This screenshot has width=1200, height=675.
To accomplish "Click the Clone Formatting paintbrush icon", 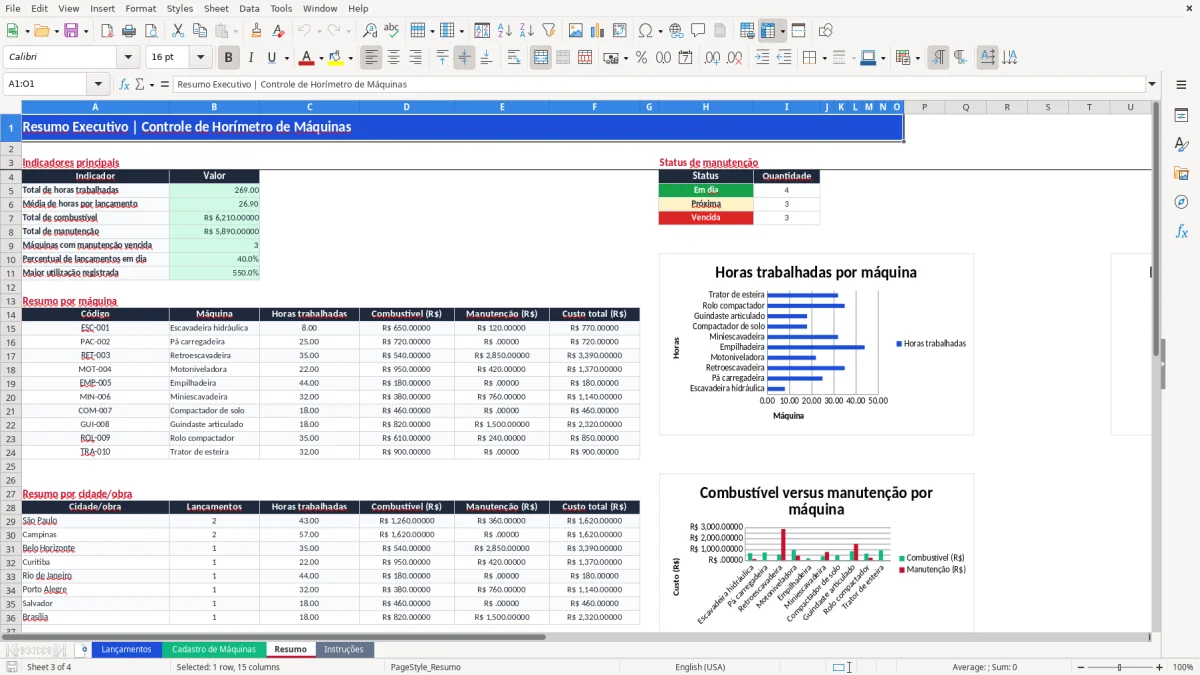I will (256, 31).
